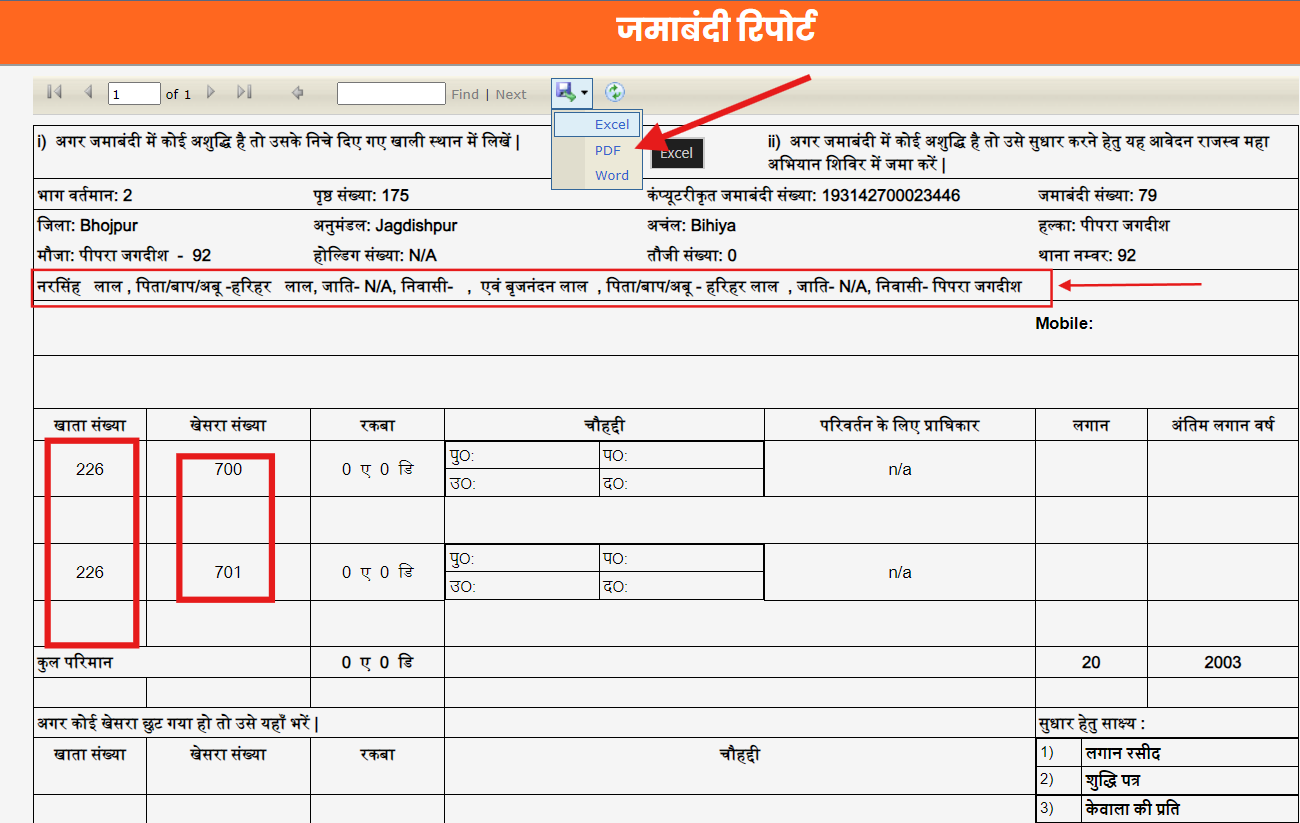Pick Word from the export menu
The image size is (1300, 823).
click(x=611, y=175)
